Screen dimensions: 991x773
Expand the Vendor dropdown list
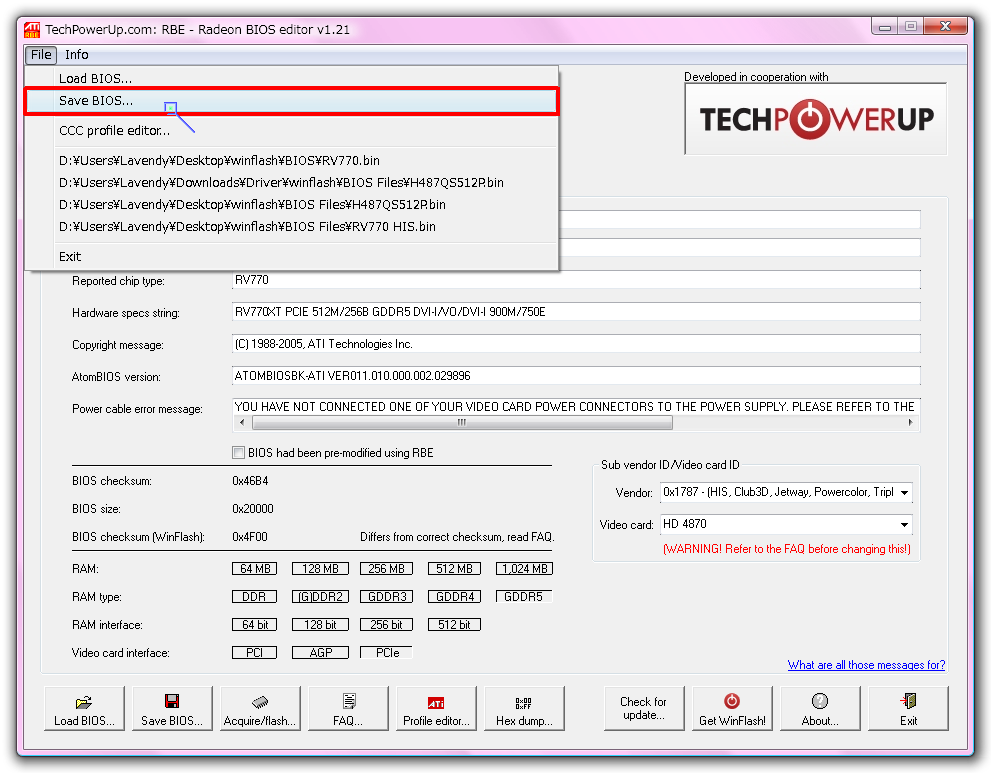904,492
